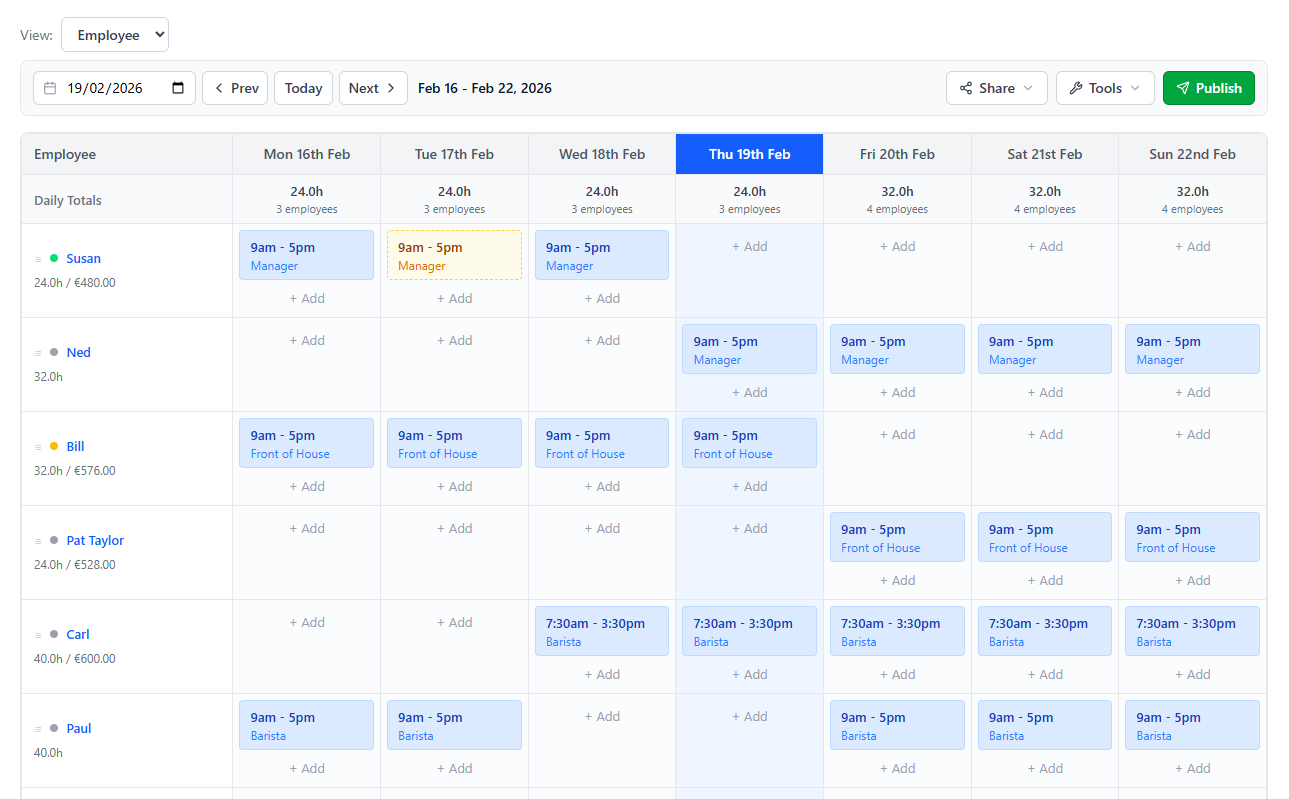Select the Sat 21st Feb column header
Screen dimensions: 1289x799
point(1044,153)
